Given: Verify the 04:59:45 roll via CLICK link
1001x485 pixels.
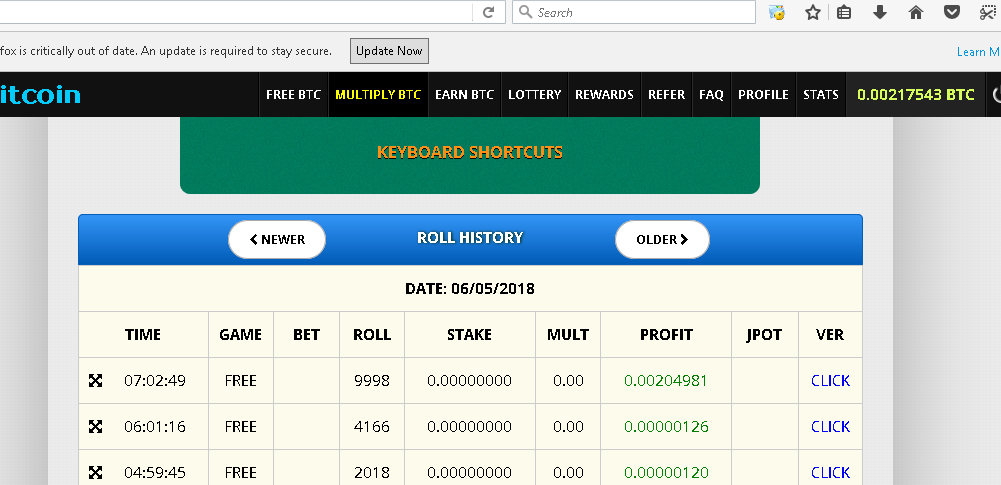Looking at the screenshot, I should coord(831,473).
